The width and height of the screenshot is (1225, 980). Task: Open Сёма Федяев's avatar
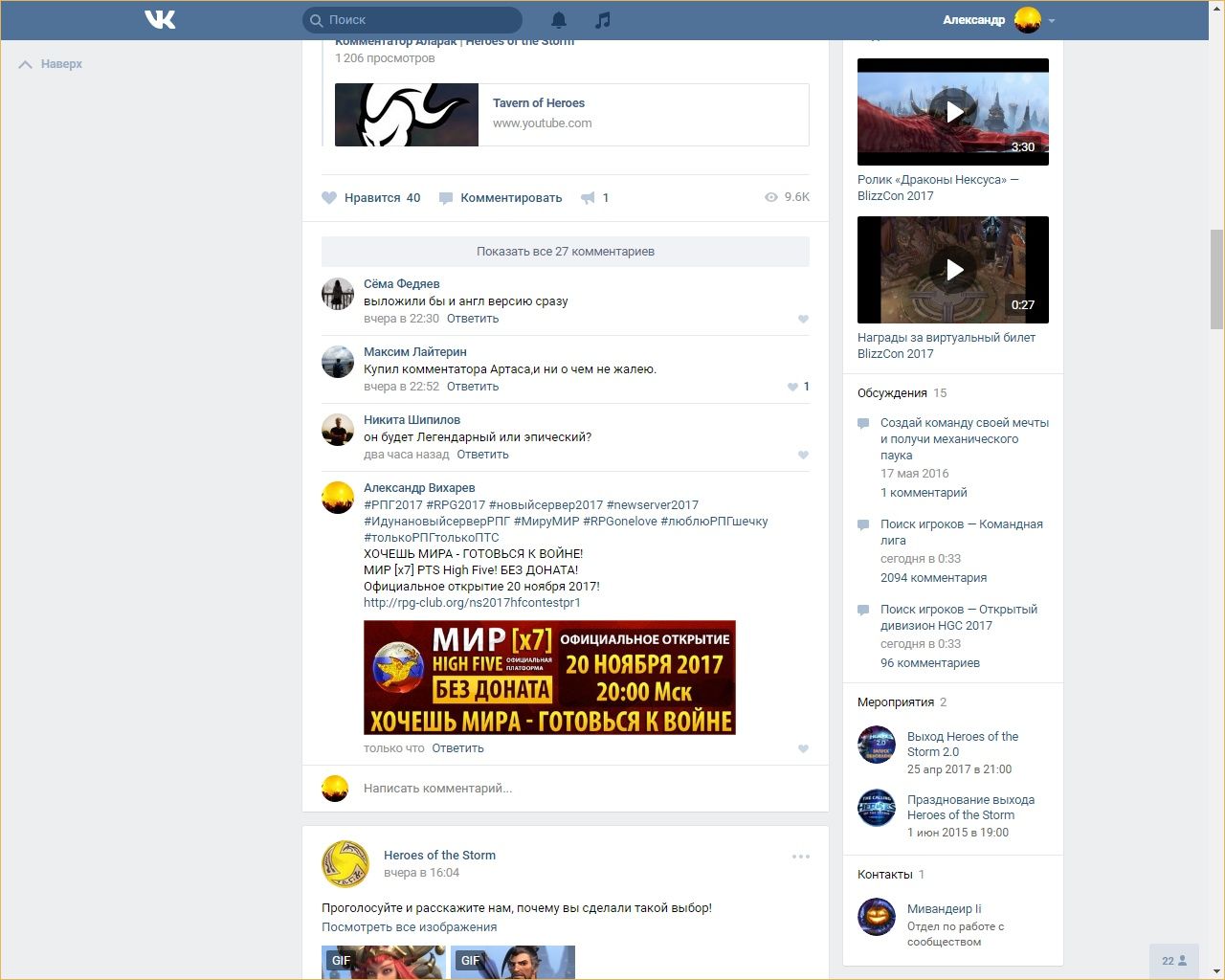[x=338, y=294]
